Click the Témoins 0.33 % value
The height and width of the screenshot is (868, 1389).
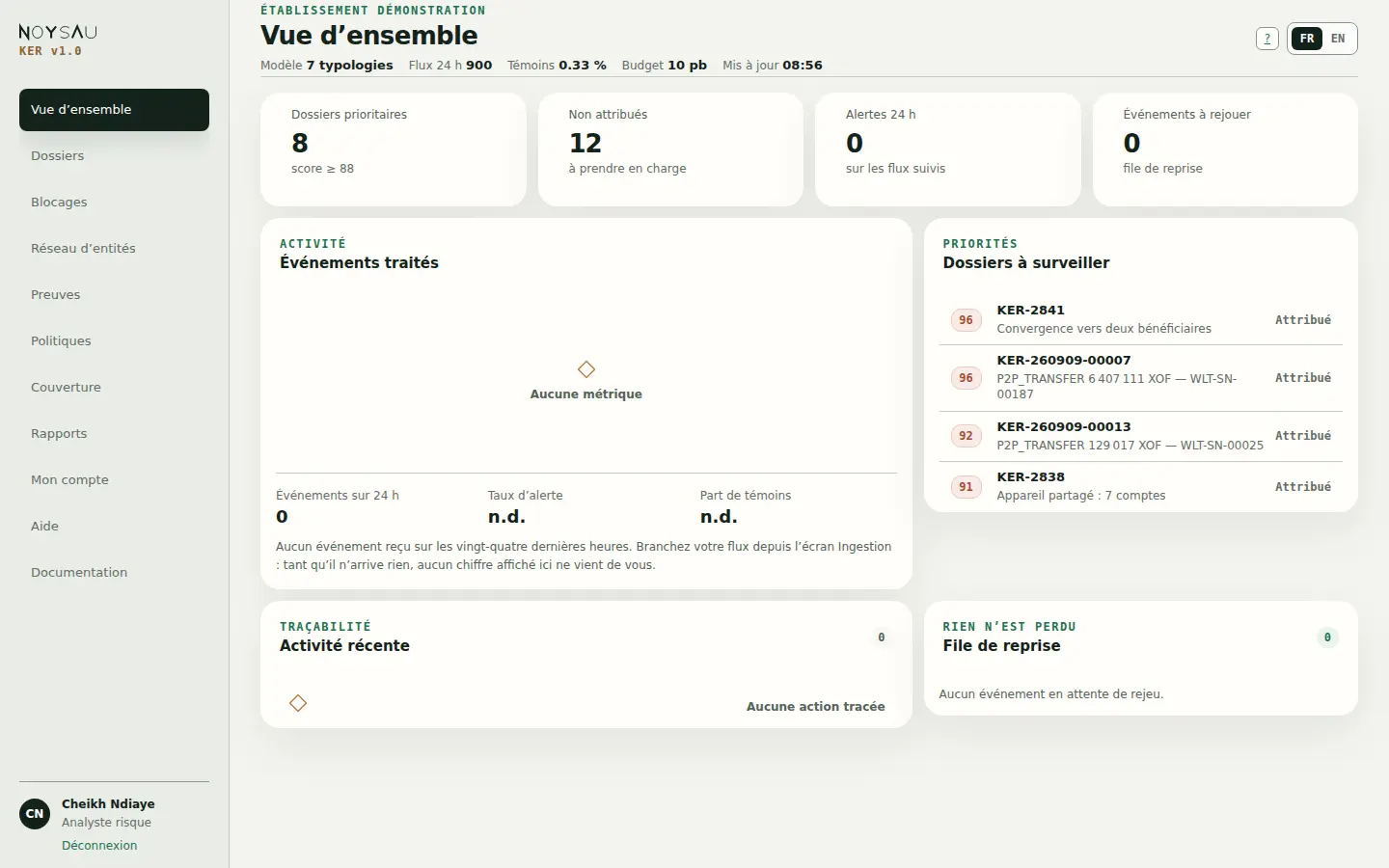[x=557, y=66]
